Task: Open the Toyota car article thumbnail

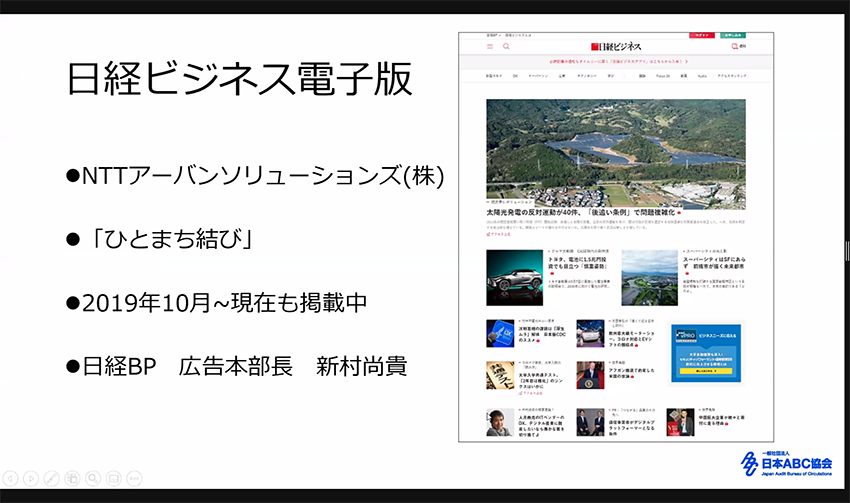Action: pyautogui.click(x=514, y=278)
